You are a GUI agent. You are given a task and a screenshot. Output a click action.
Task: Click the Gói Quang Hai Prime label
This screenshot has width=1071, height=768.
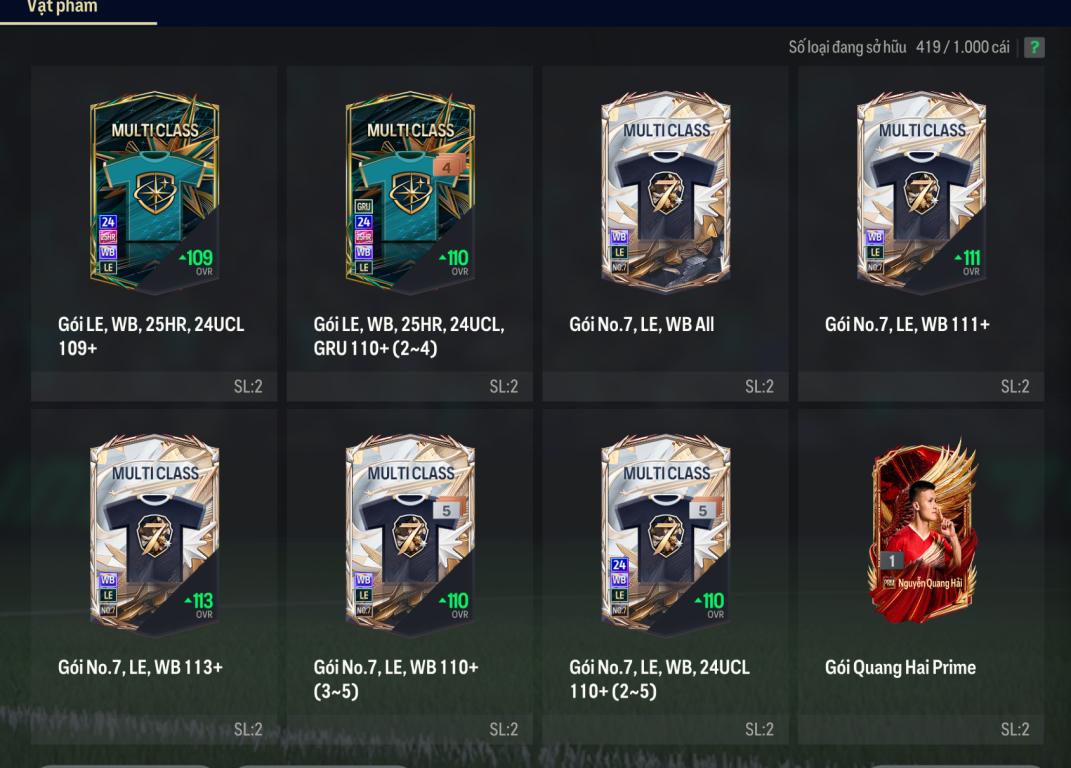tap(900, 668)
